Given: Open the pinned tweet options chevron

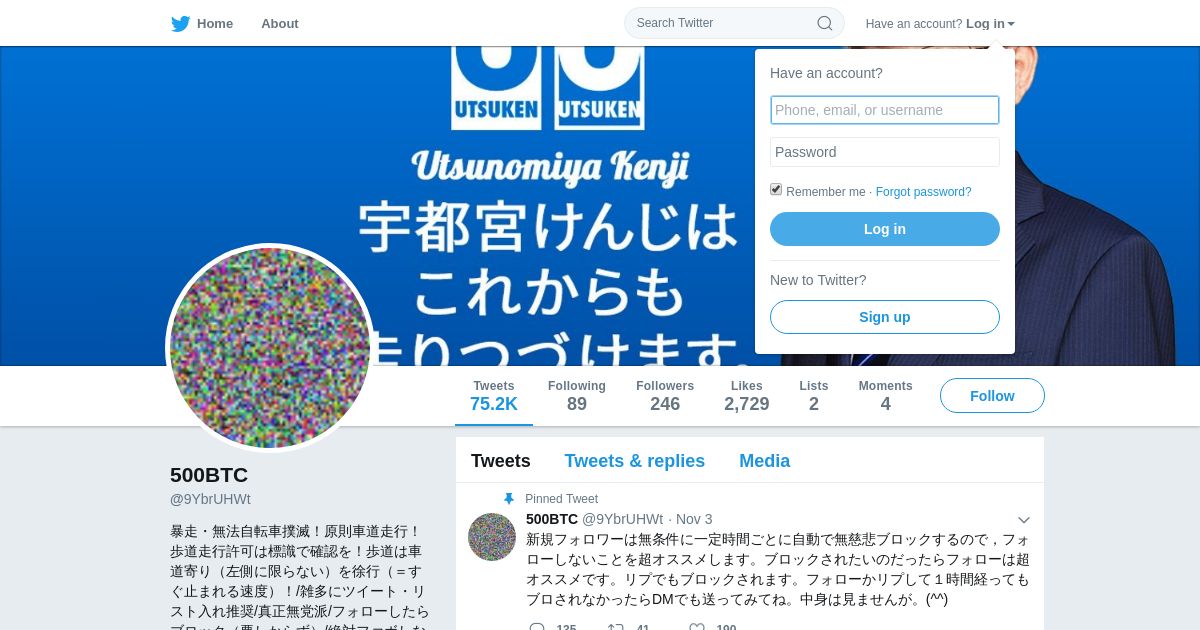Looking at the screenshot, I should (1023, 520).
